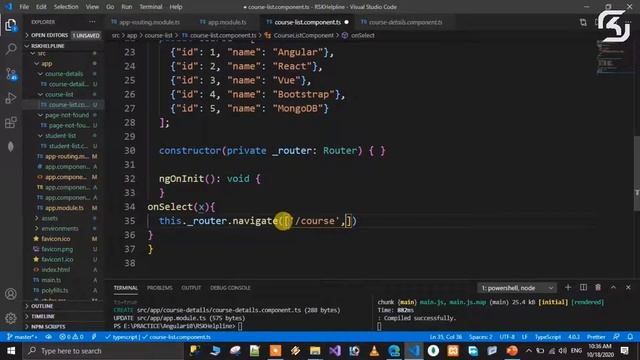
Task: Click the open changes icon in editor toolbar
Action: click(x=583, y=22)
